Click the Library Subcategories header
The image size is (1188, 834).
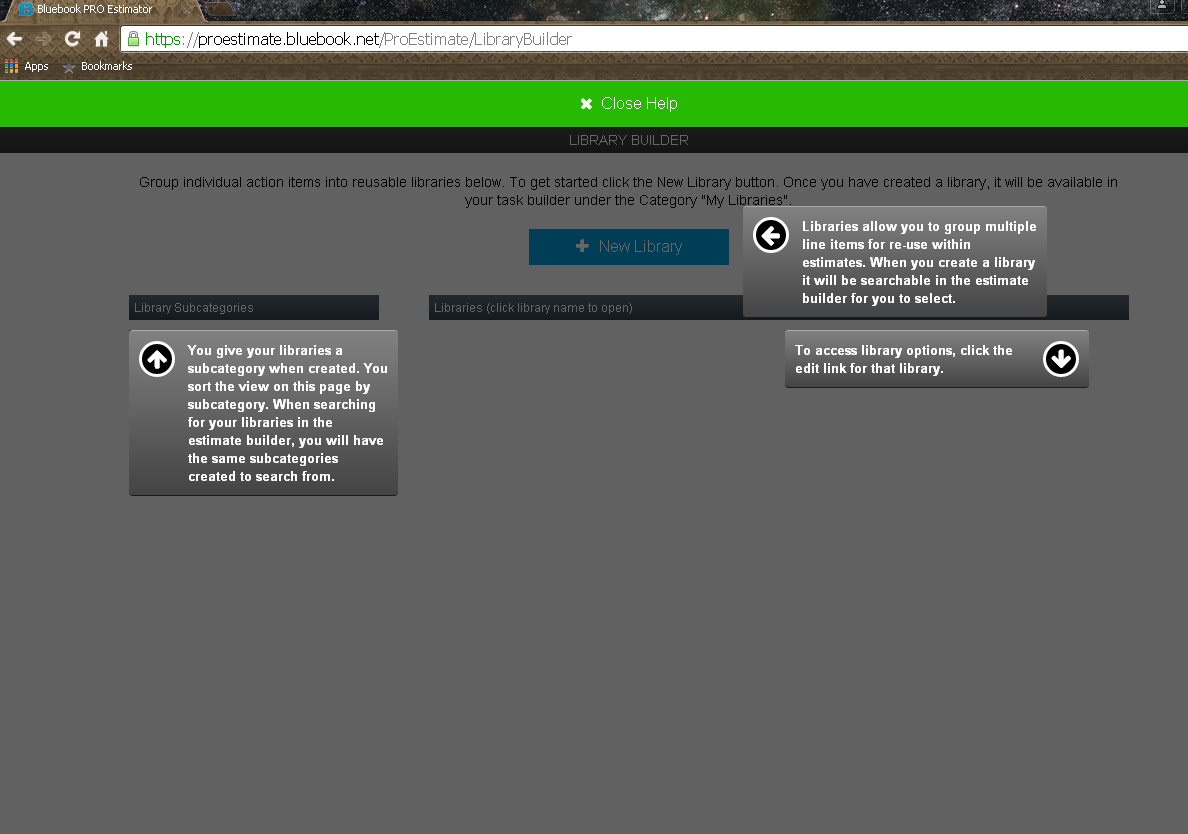pos(254,308)
